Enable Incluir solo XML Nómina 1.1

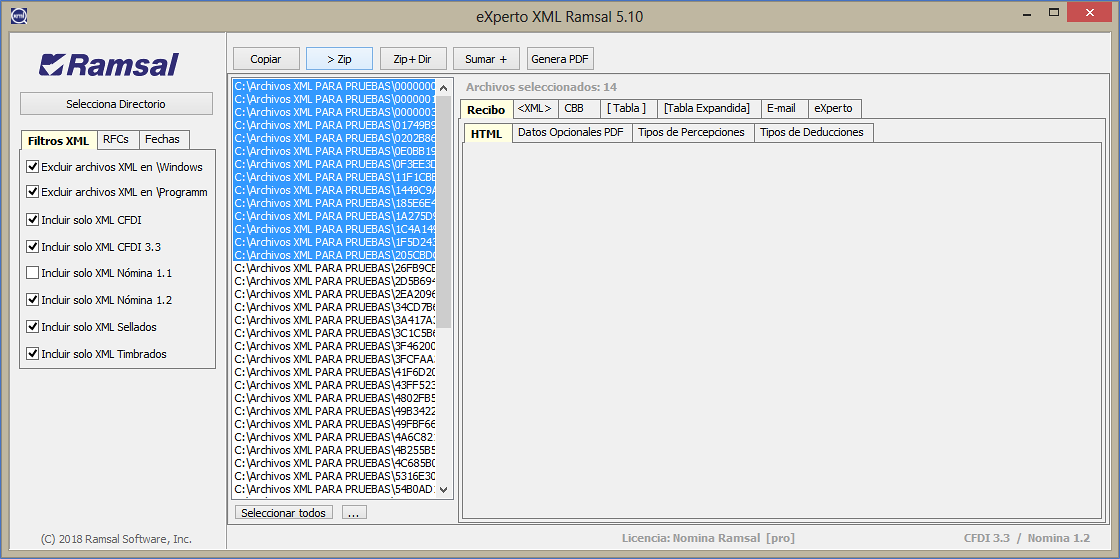(32, 273)
